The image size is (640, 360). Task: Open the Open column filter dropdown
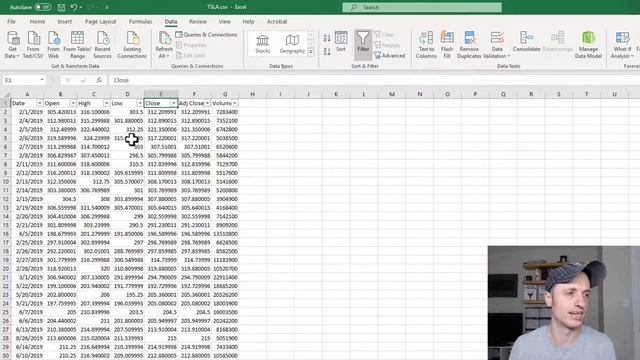click(73, 103)
